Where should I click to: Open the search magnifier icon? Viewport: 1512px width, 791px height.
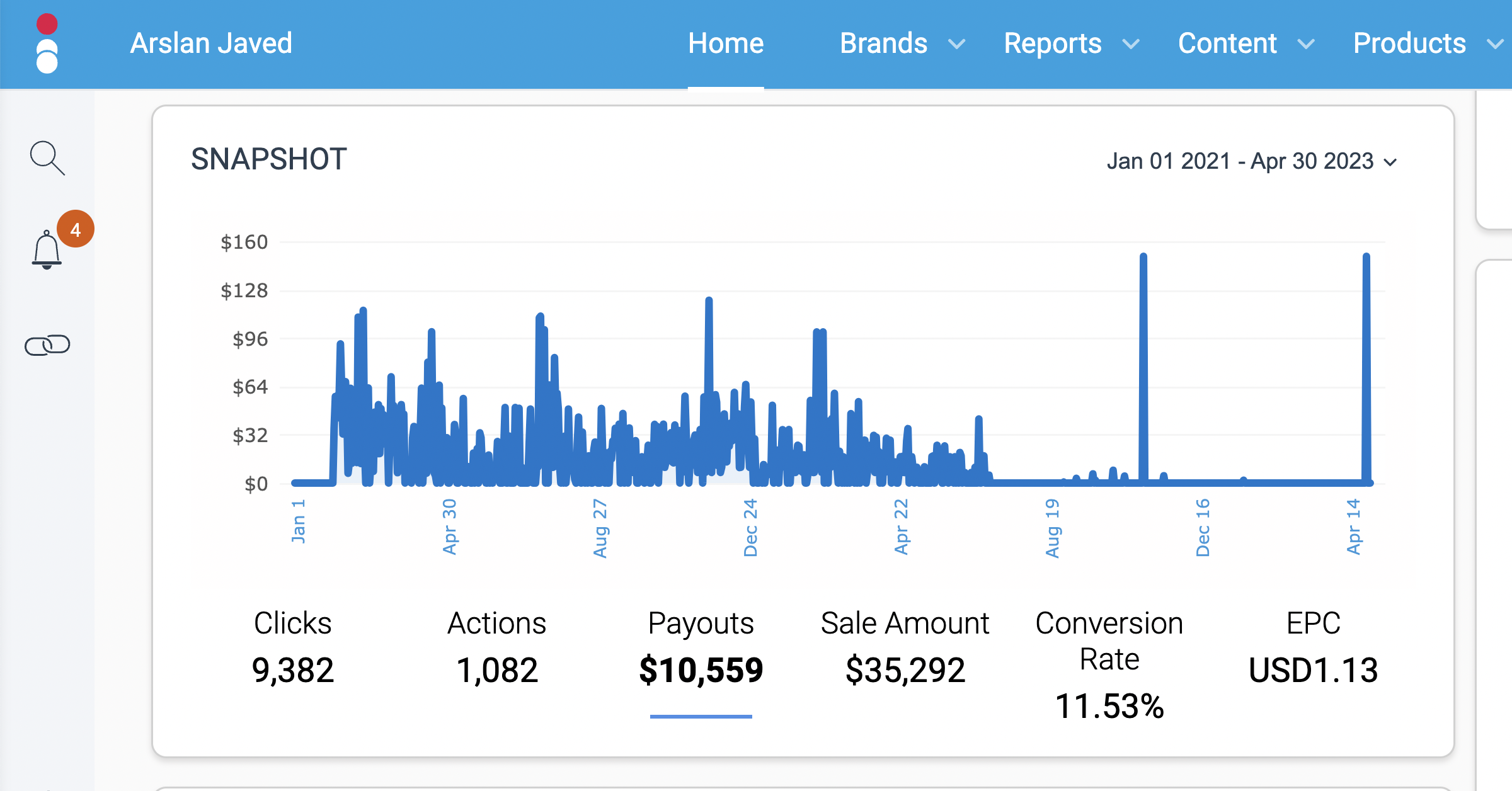coord(47,157)
